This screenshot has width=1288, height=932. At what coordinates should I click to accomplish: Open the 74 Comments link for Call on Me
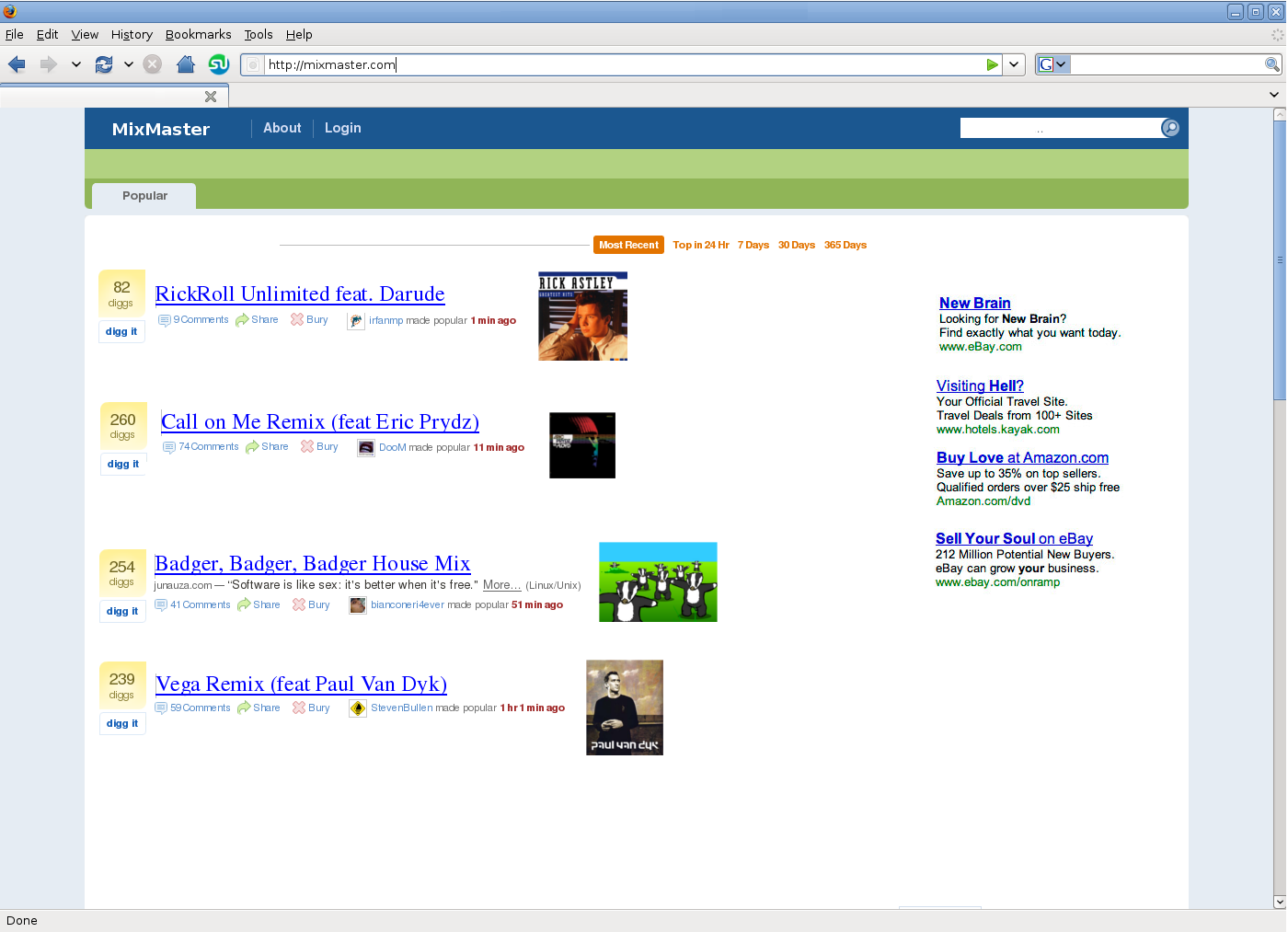(x=201, y=446)
